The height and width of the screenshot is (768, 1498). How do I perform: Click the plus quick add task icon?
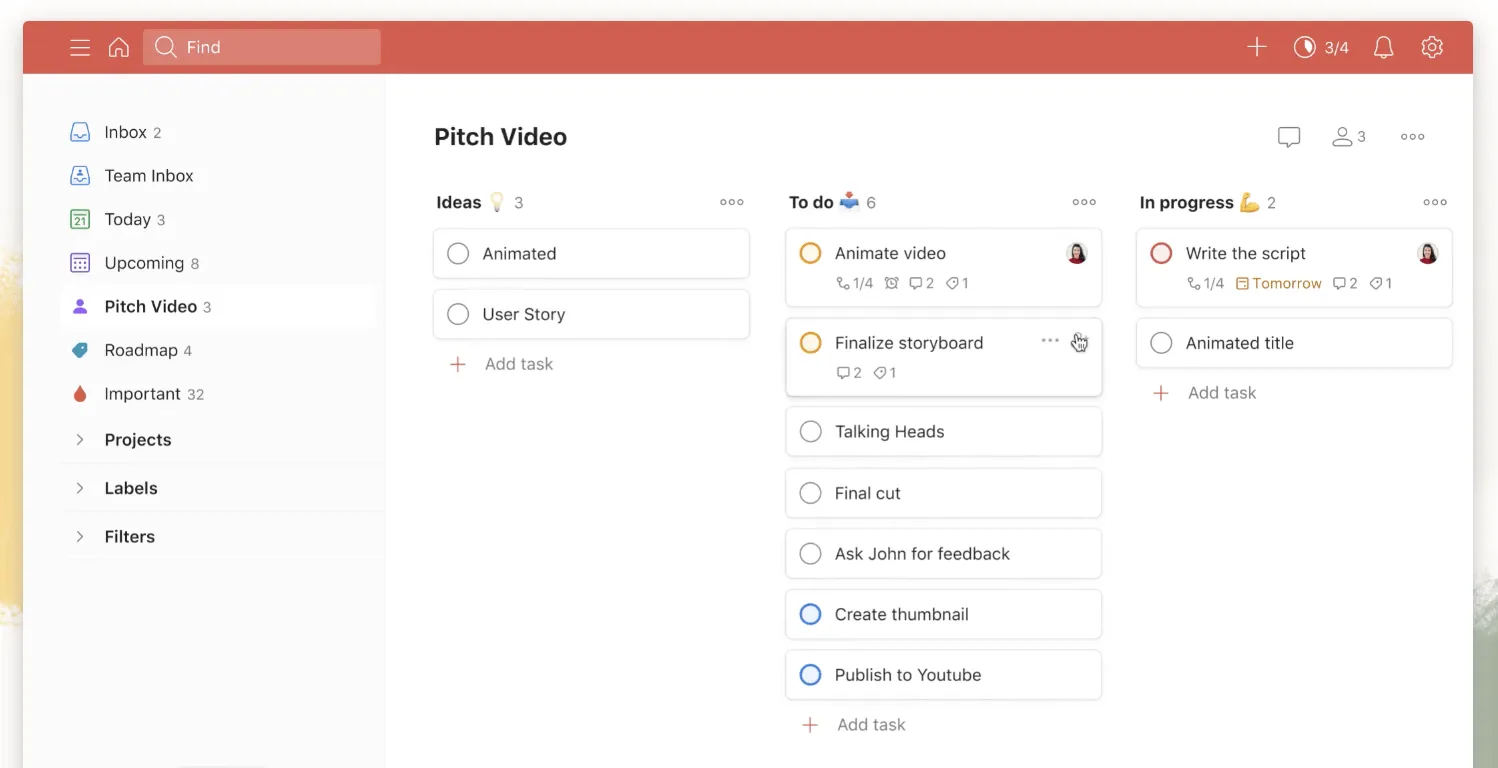pos(1257,47)
